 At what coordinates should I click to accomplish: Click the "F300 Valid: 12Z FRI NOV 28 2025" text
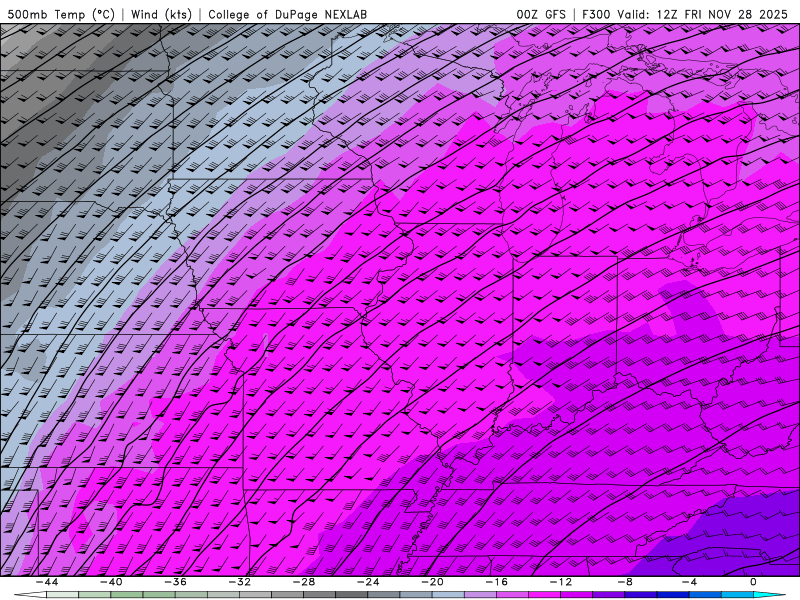coord(685,14)
